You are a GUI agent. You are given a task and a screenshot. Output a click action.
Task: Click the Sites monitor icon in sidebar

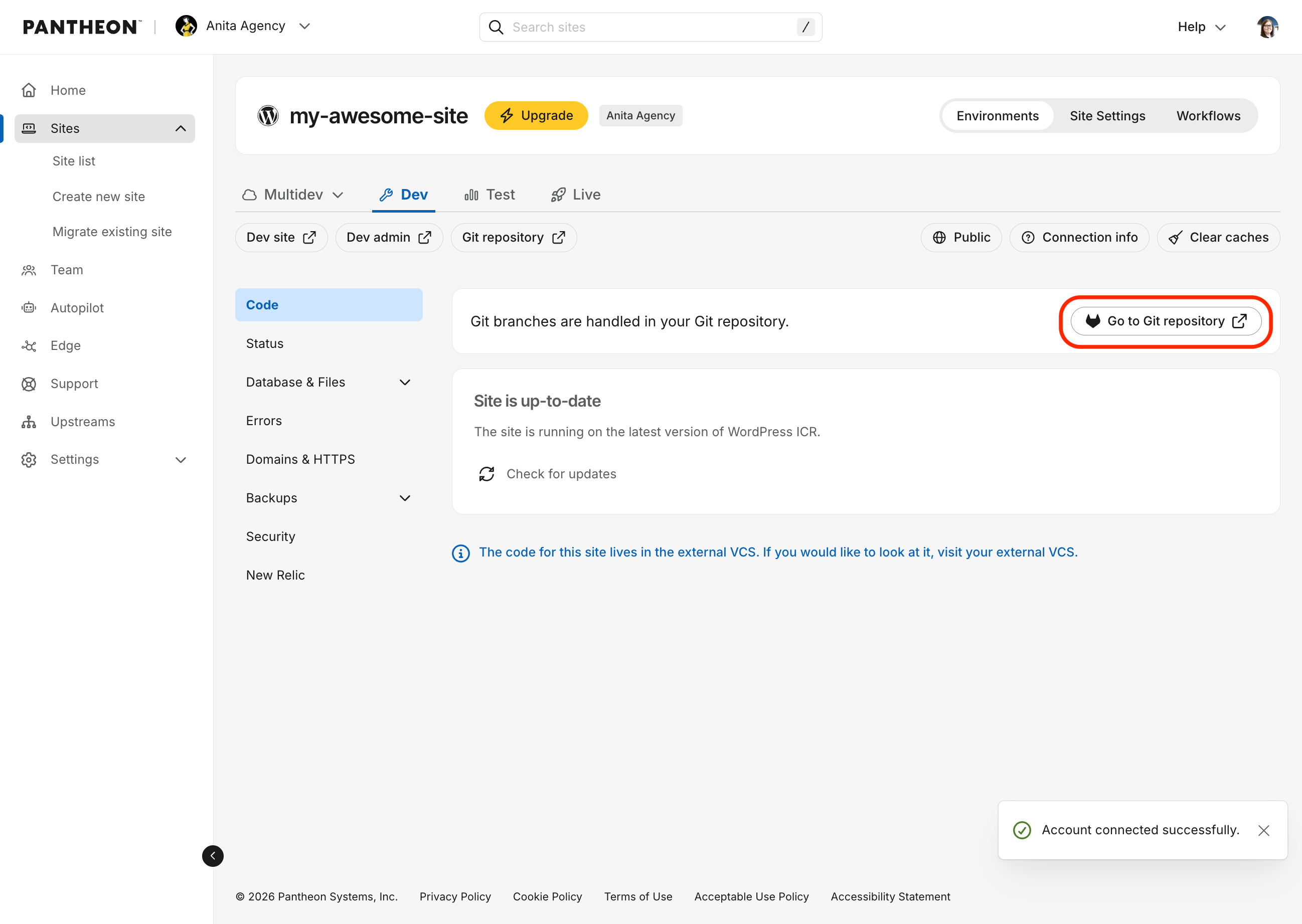[x=29, y=128]
